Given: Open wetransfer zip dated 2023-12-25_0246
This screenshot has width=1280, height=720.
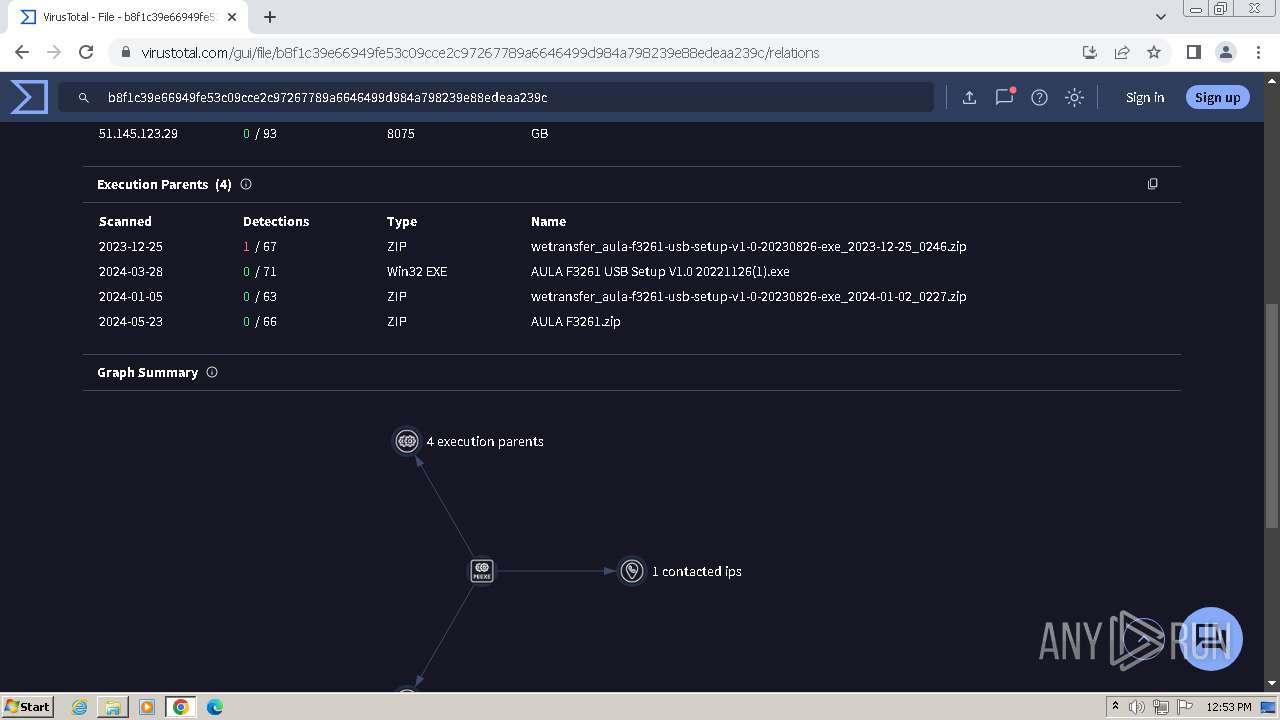Looking at the screenshot, I should [x=748, y=246].
